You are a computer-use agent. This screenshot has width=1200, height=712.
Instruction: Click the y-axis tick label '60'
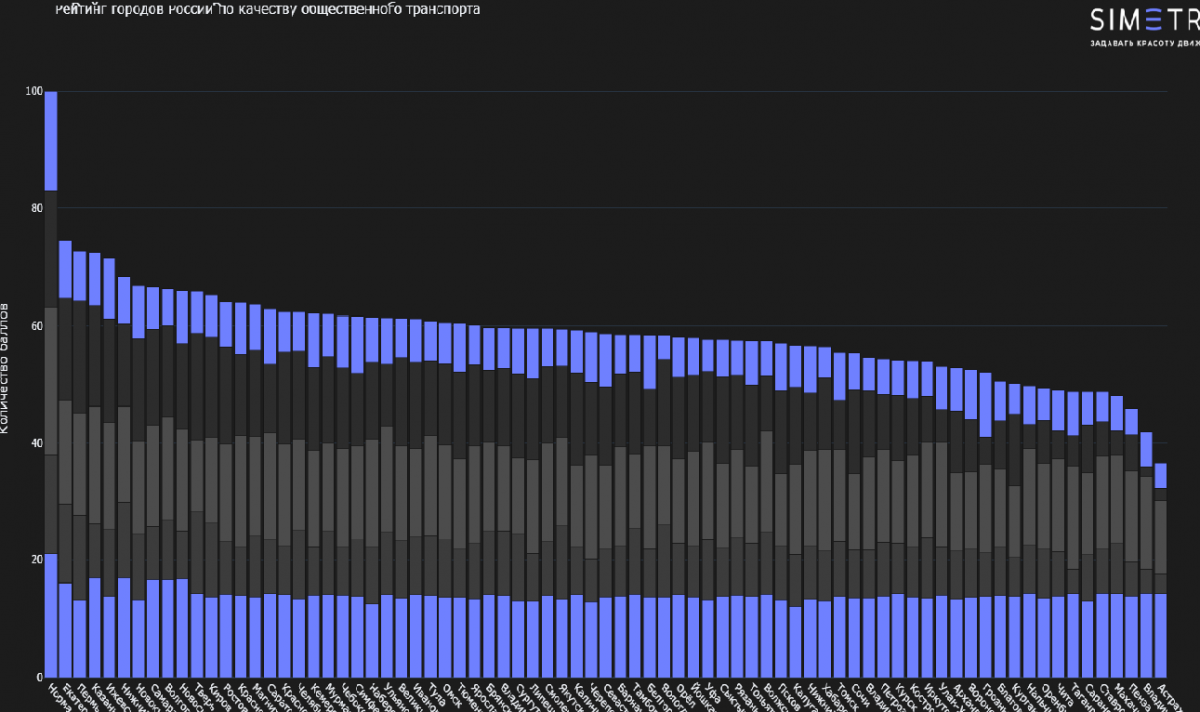tap(36, 326)
